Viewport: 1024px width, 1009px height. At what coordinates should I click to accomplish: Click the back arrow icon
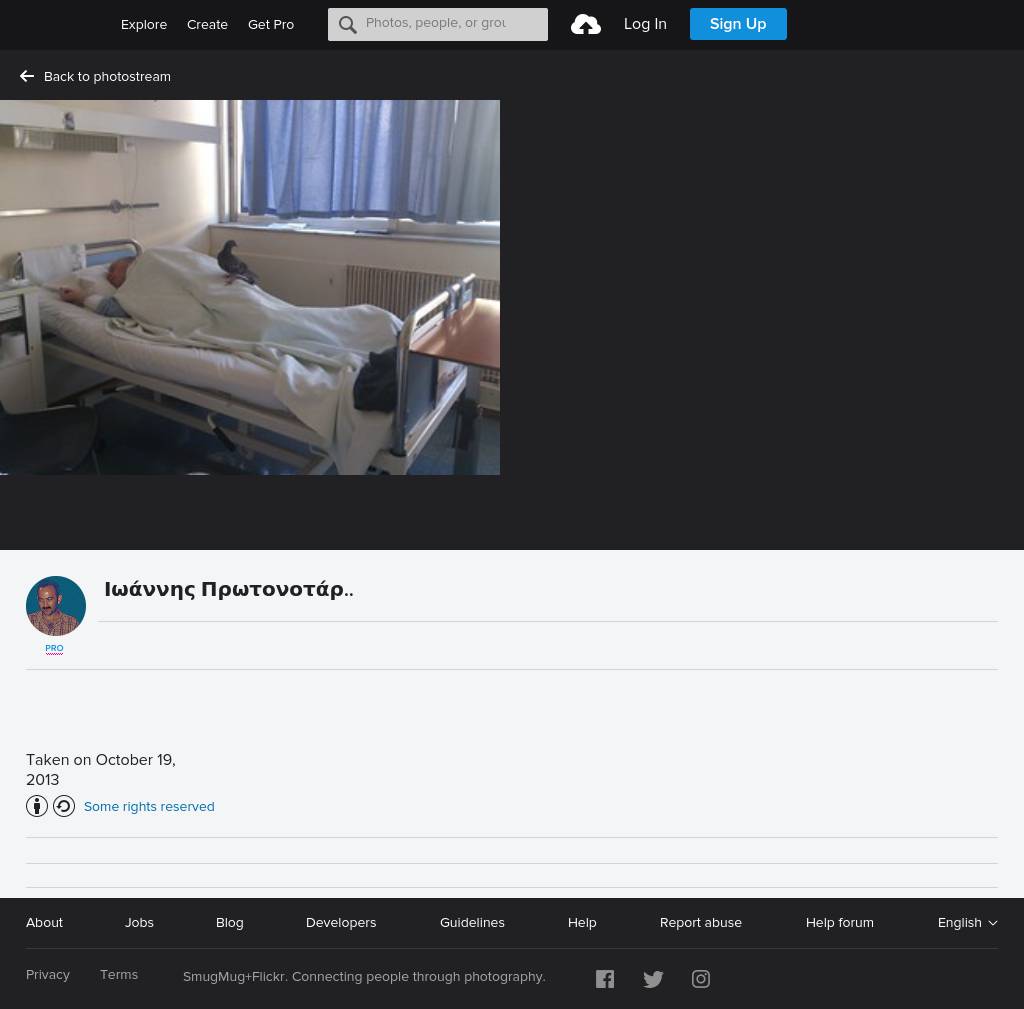pyautogui.click(x=27, y=77)
